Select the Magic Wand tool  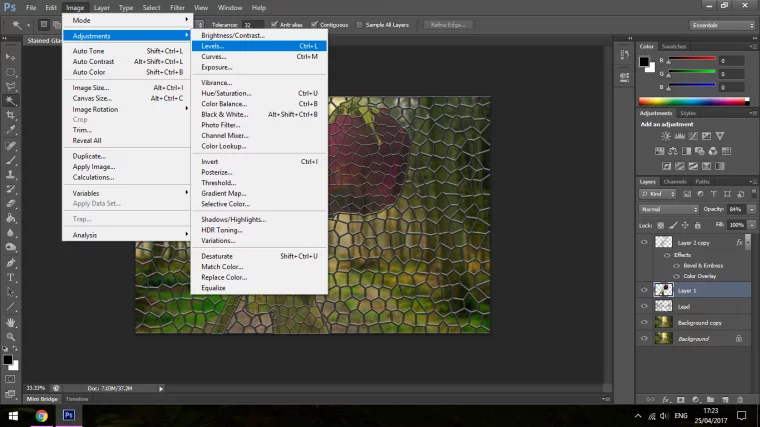click(x=10, y=101)
